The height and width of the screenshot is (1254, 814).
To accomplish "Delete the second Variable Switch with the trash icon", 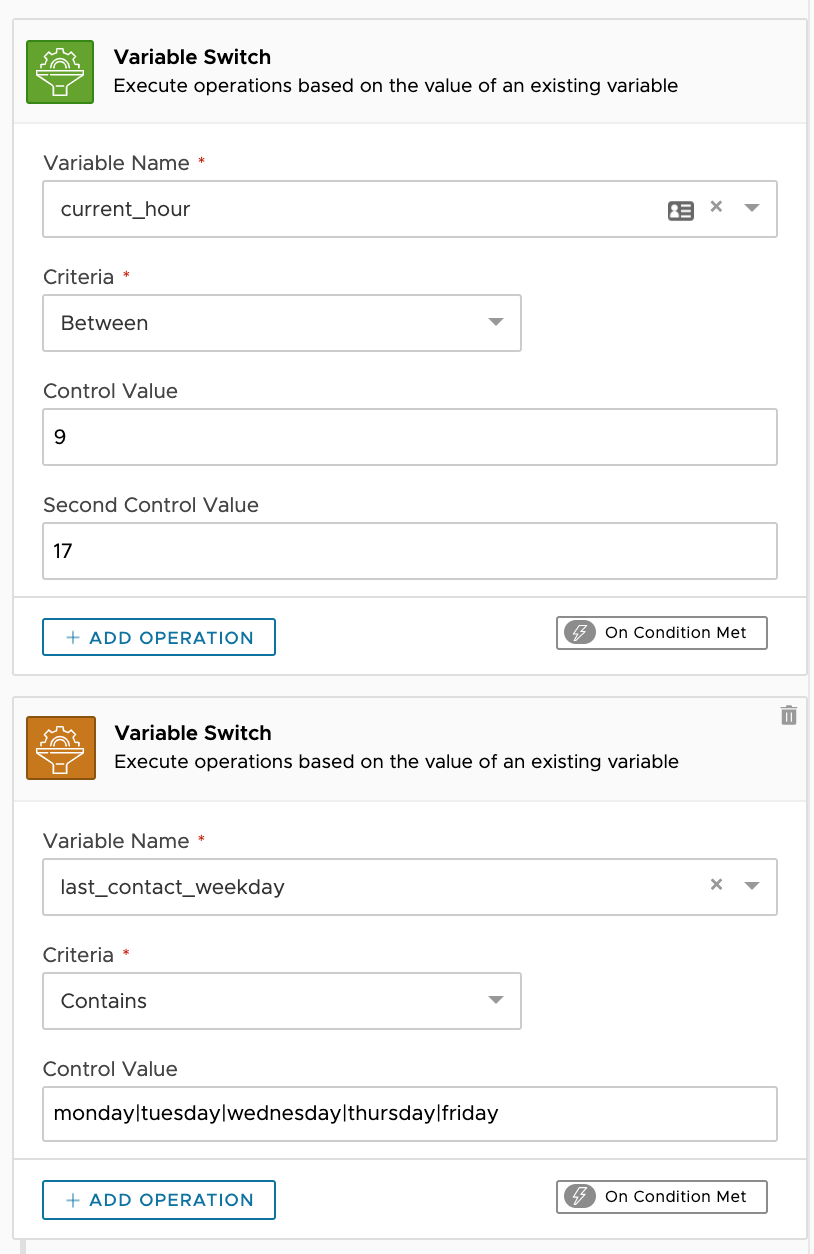I will [x=789, y=715].
